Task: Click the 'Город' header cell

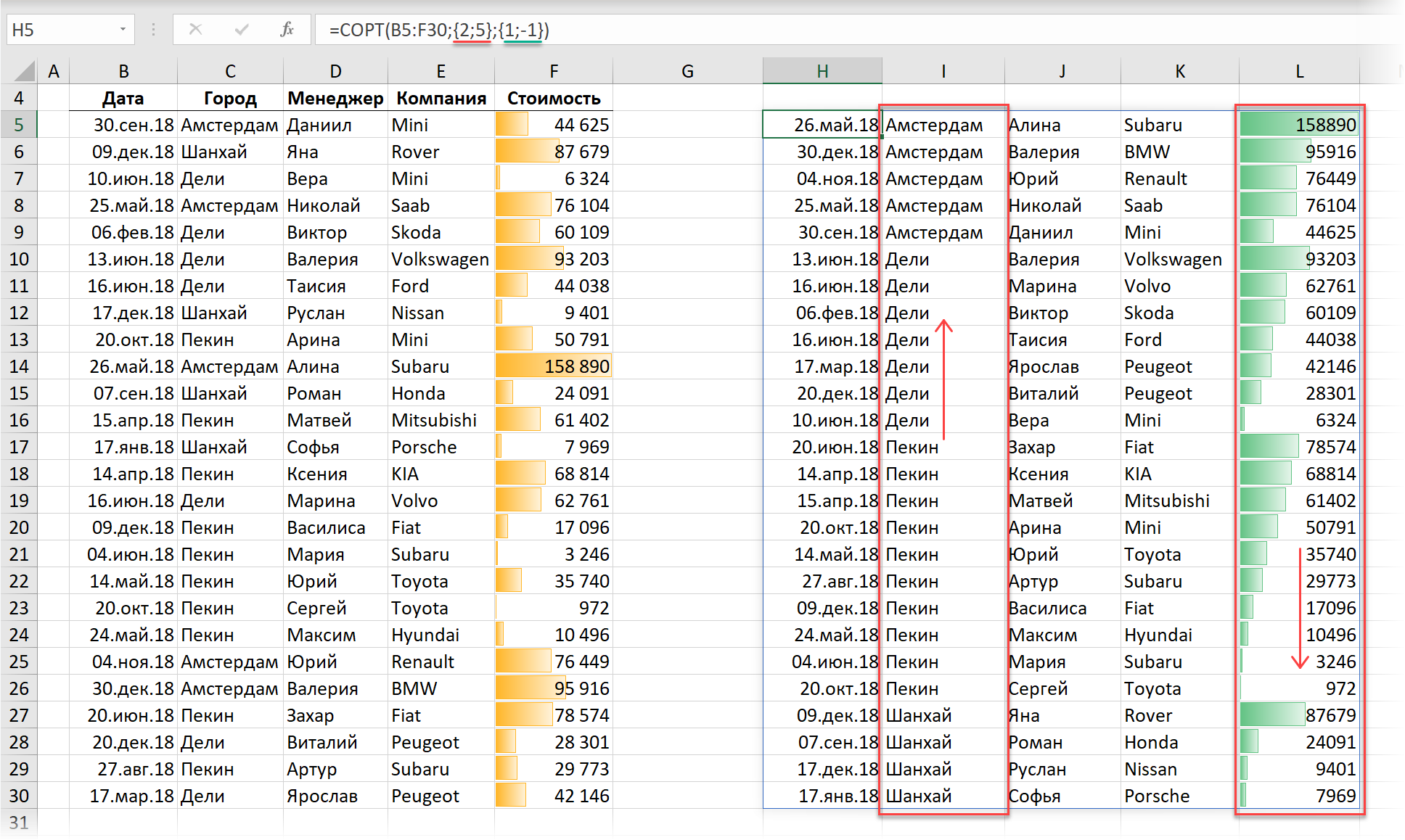Action: (x=230, y=98)
